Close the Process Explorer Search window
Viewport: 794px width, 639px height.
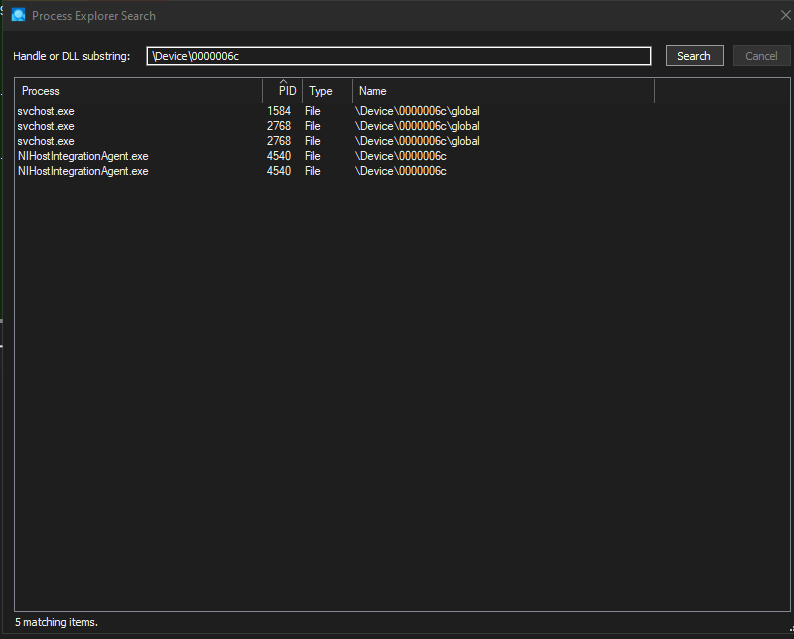(x=785, y=15)
